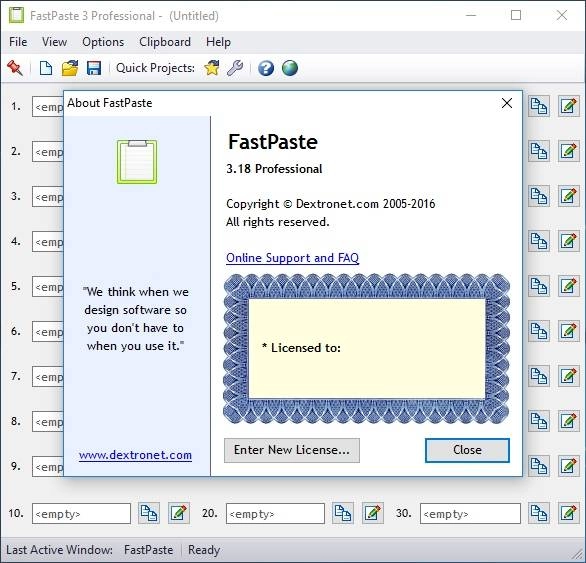Maximize the FastPaste main window
586x563 pixels.
click(x=516, y=15)
